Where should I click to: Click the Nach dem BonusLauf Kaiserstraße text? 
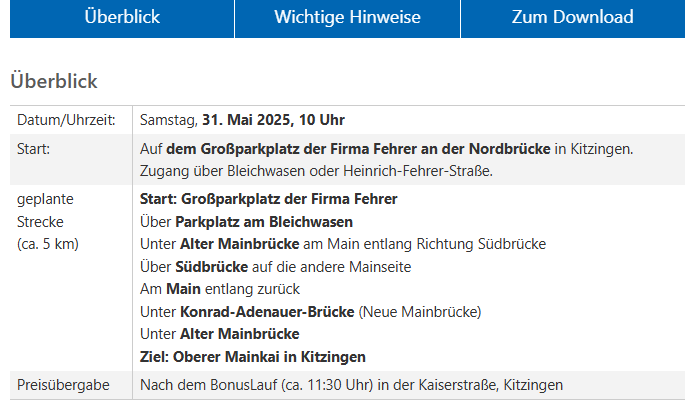(351, 385)
